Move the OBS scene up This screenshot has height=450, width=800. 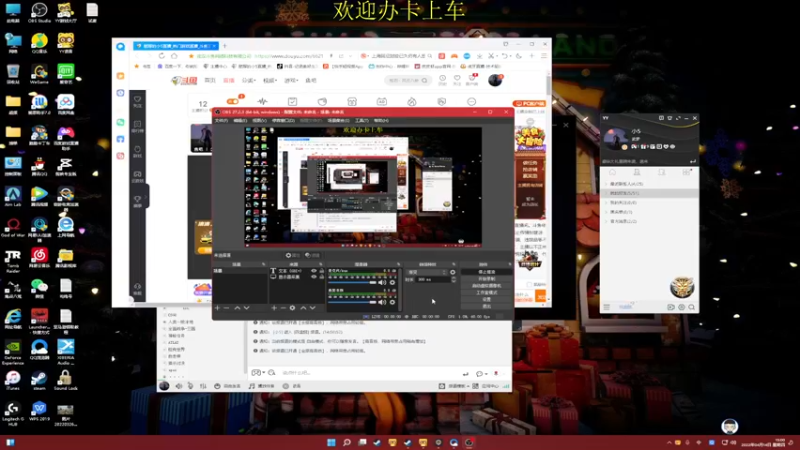[x=237, y=308]
